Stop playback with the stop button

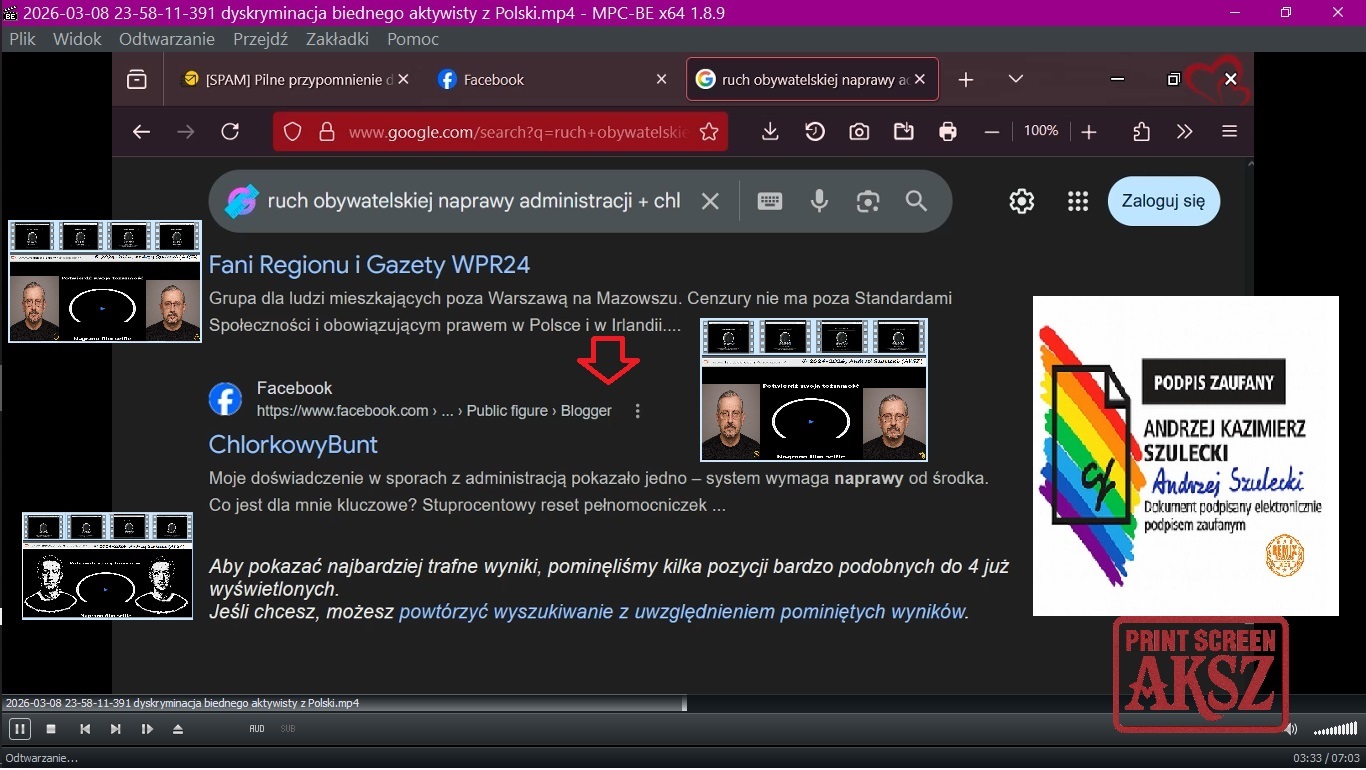coord(51,729)
